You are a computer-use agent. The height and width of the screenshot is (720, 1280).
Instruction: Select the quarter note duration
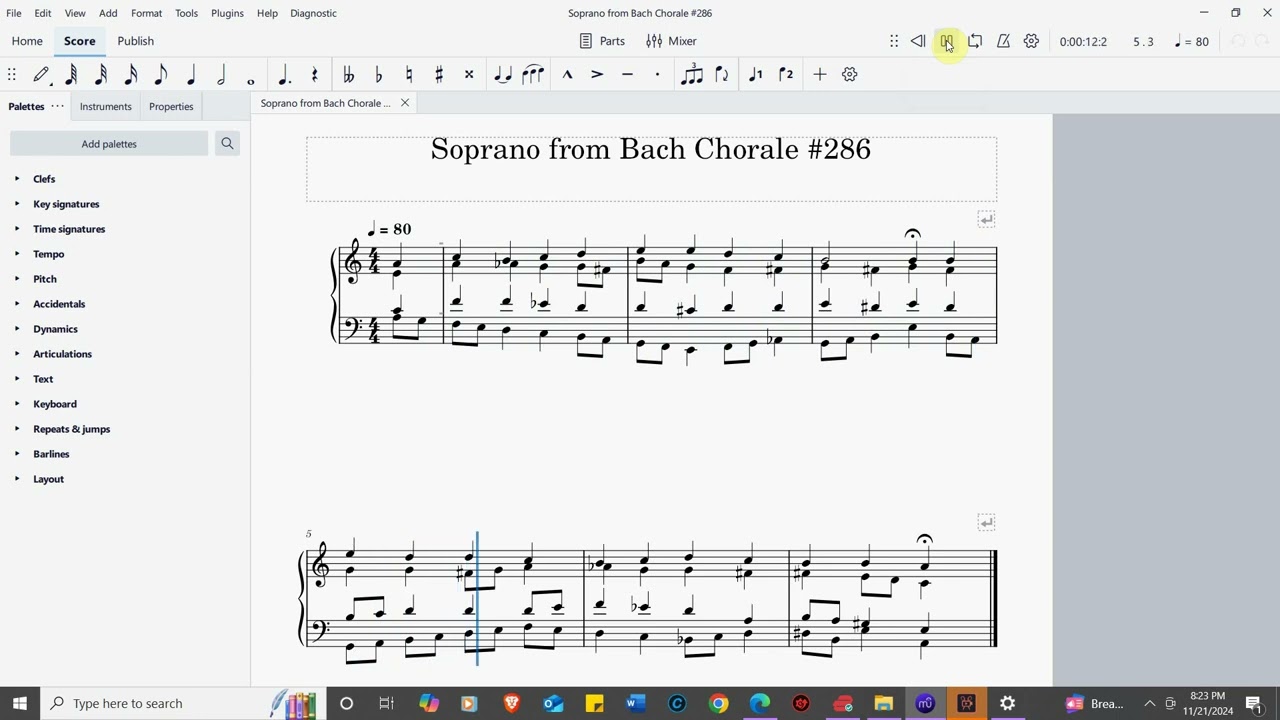(191, 74)
